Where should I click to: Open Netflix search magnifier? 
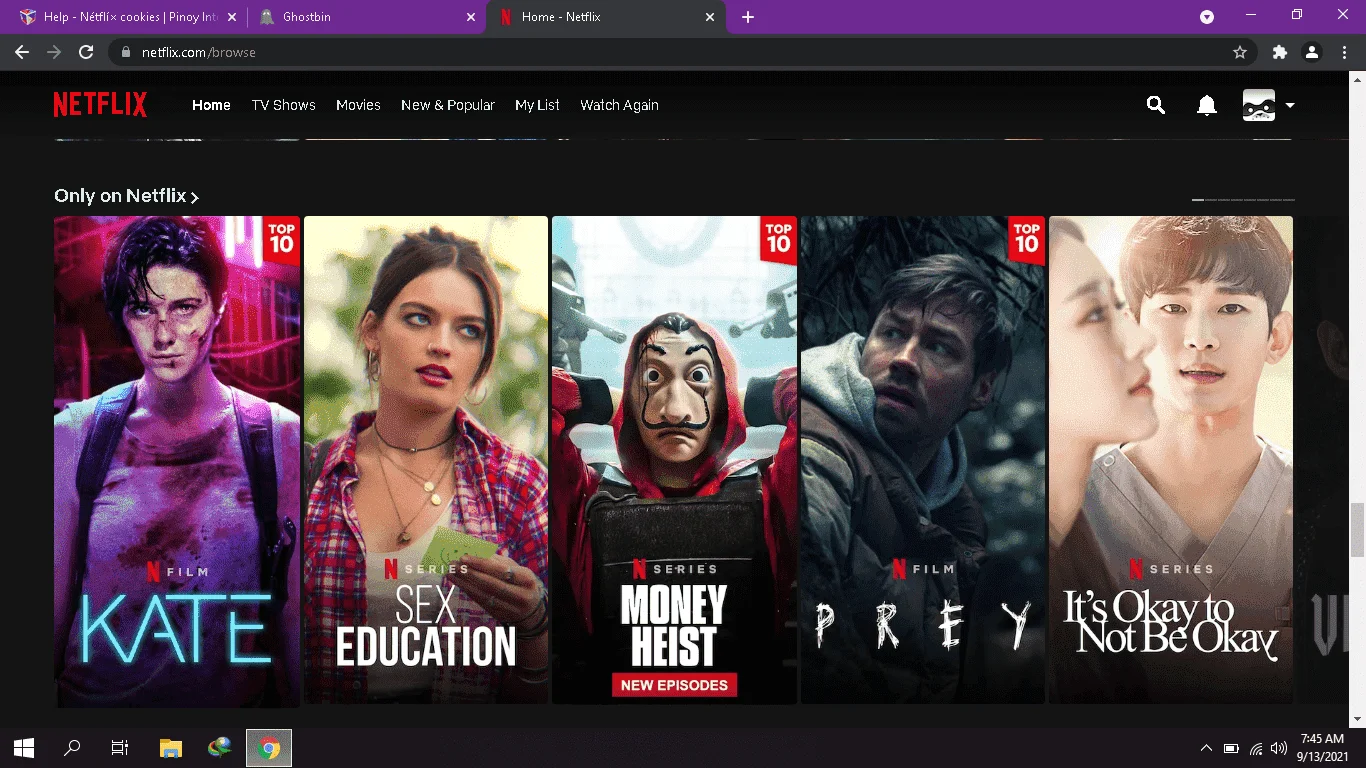(1156, 105)
